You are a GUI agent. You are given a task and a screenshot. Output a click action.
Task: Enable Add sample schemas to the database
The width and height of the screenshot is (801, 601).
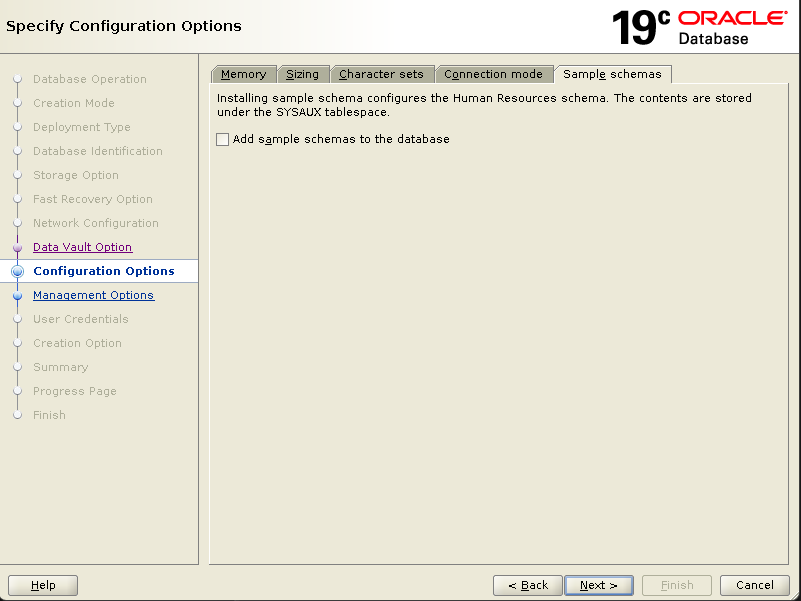point(223,140)
